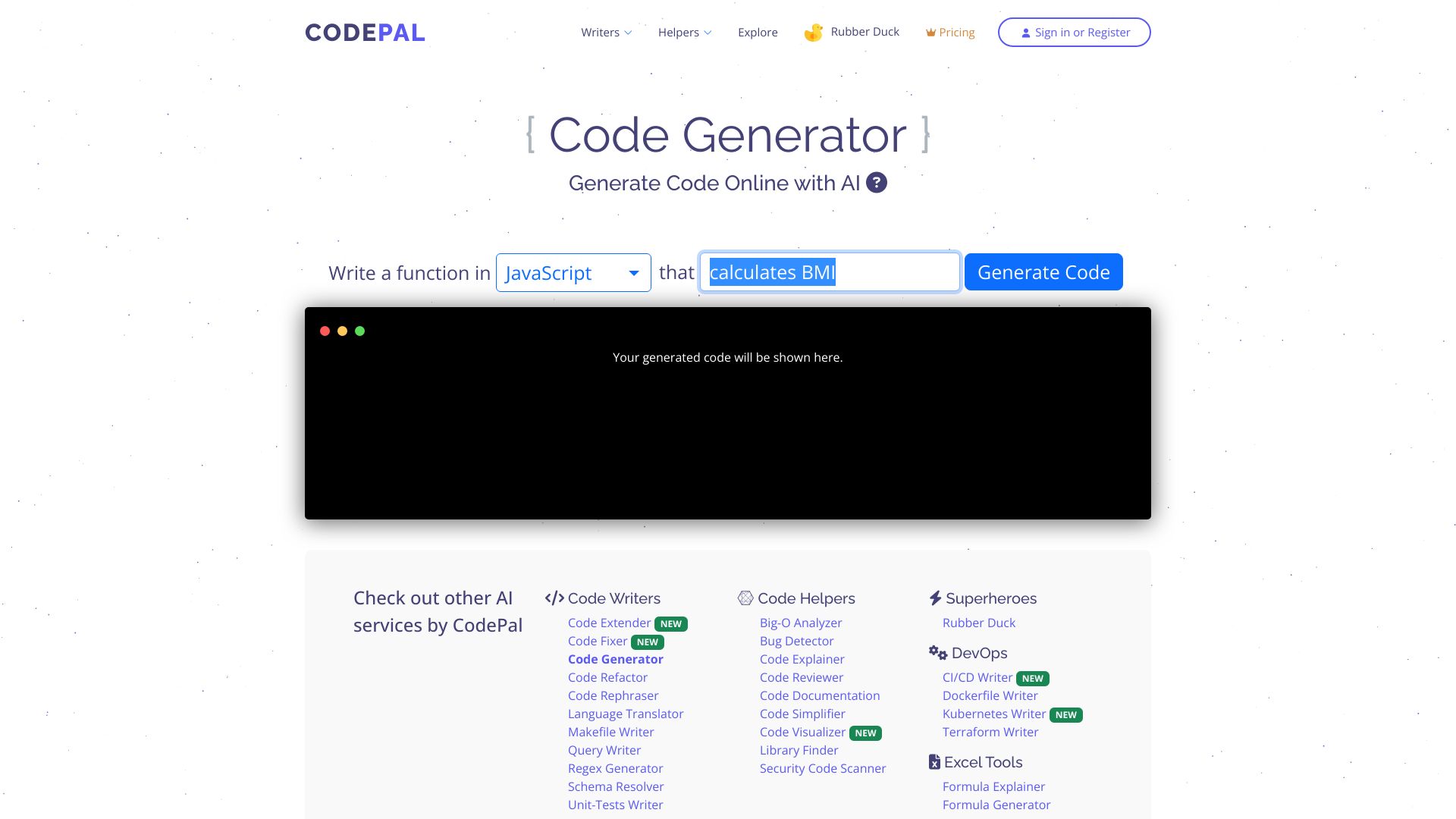The width and height of the screenshot is (1456, 819).
Task: Click the Generate Code button
Action: click(1043, 271)
